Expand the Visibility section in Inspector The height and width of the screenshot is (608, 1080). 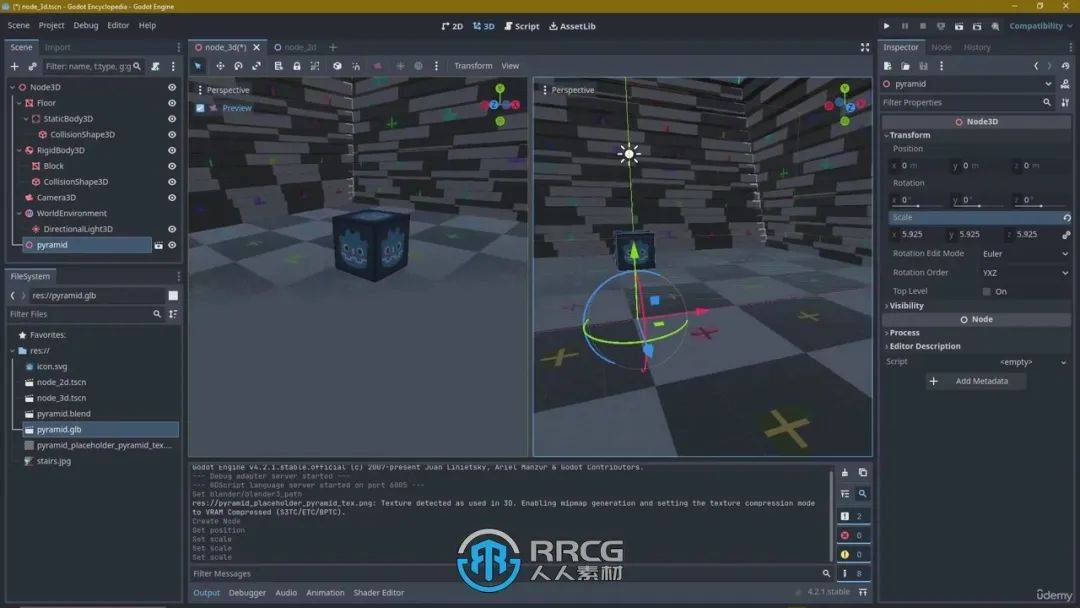907,306
